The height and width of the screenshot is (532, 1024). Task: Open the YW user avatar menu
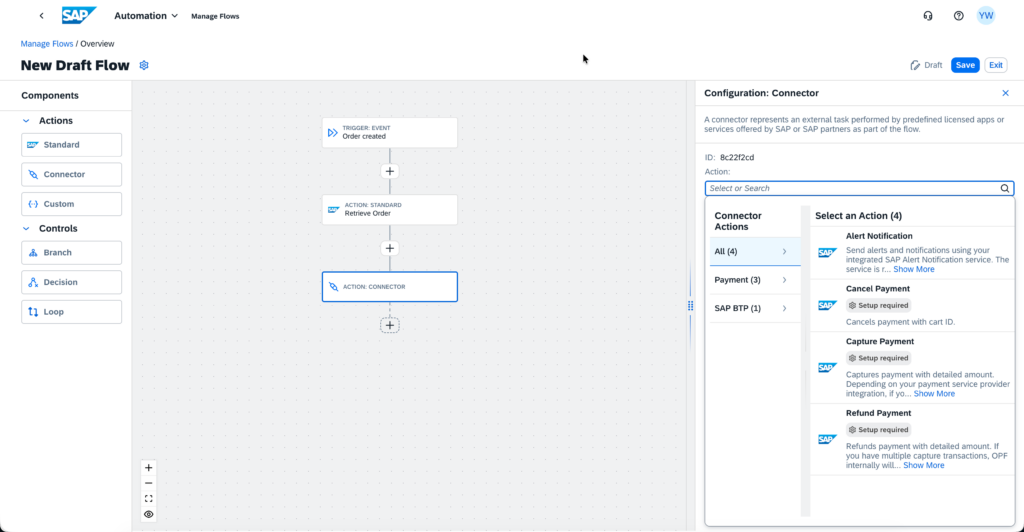click(x=985, y=16)
